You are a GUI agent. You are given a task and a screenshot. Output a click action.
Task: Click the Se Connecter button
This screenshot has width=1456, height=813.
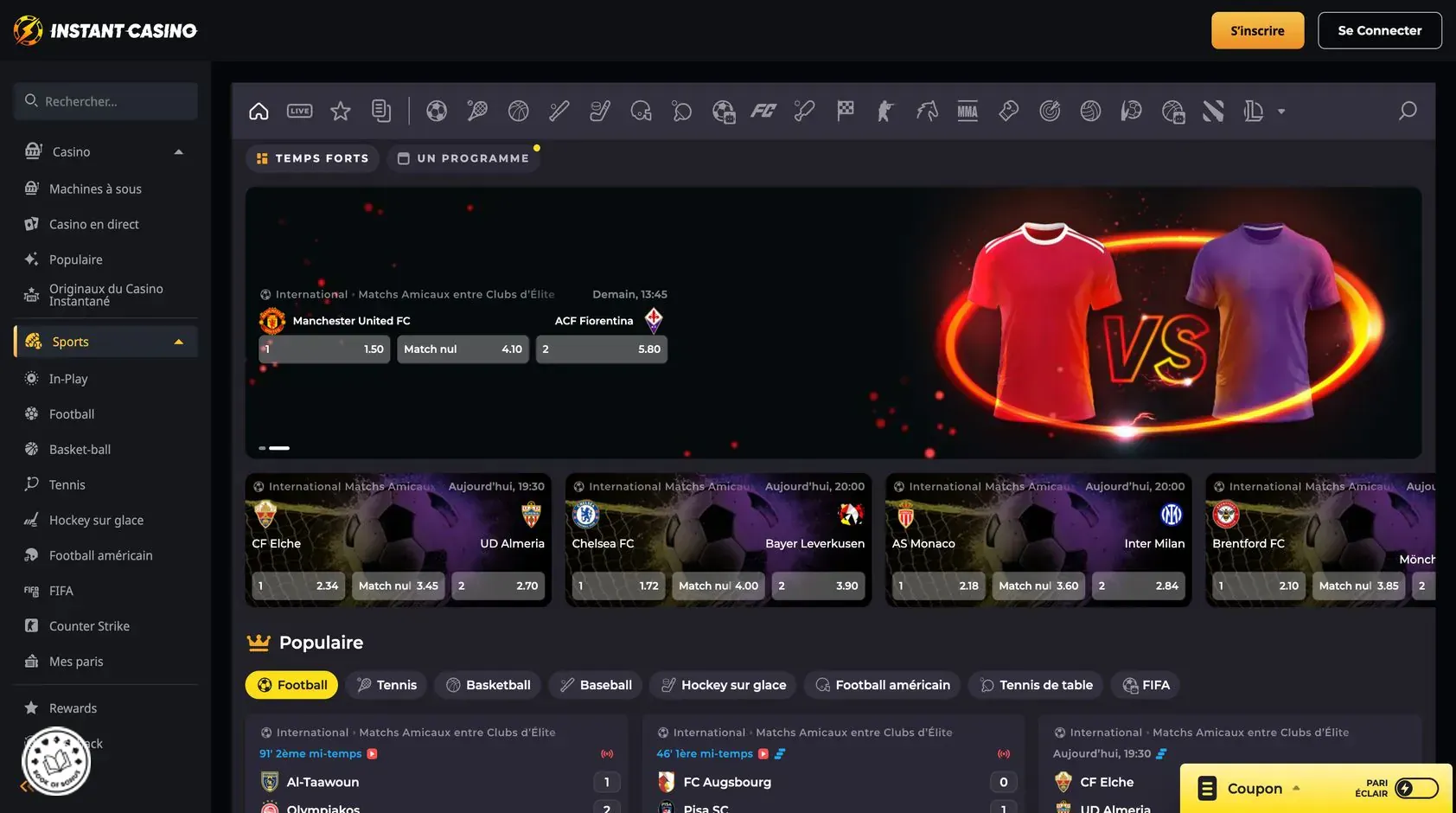[1380, 30]
